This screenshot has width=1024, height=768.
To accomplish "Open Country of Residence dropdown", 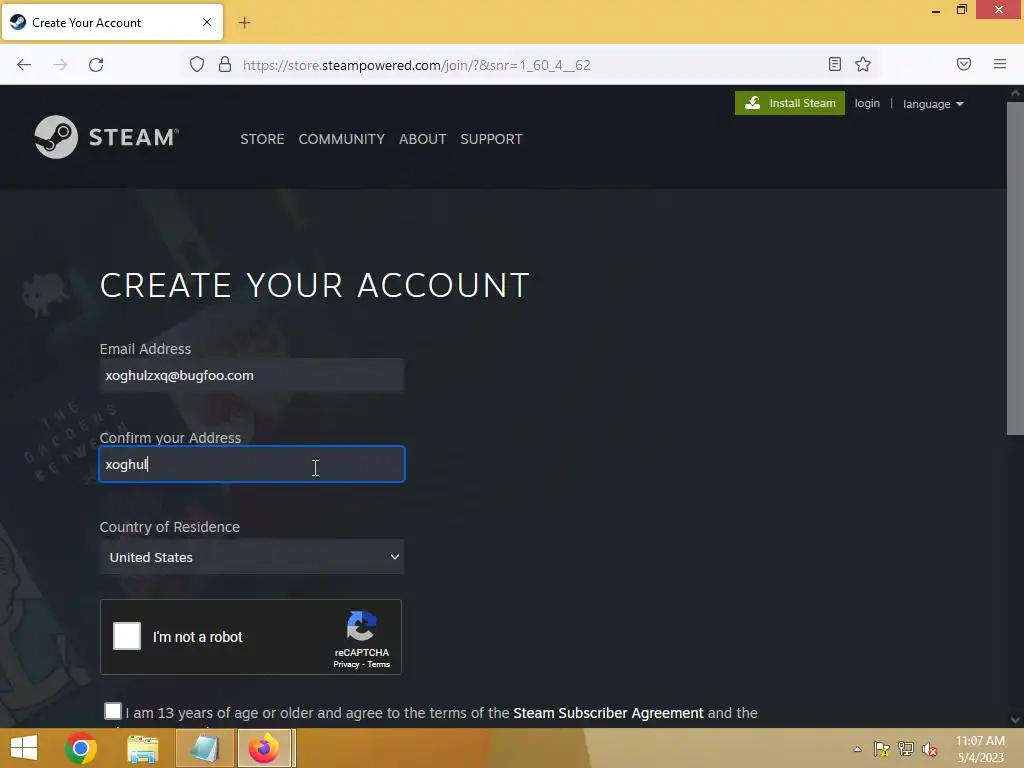I will (251, 557).
